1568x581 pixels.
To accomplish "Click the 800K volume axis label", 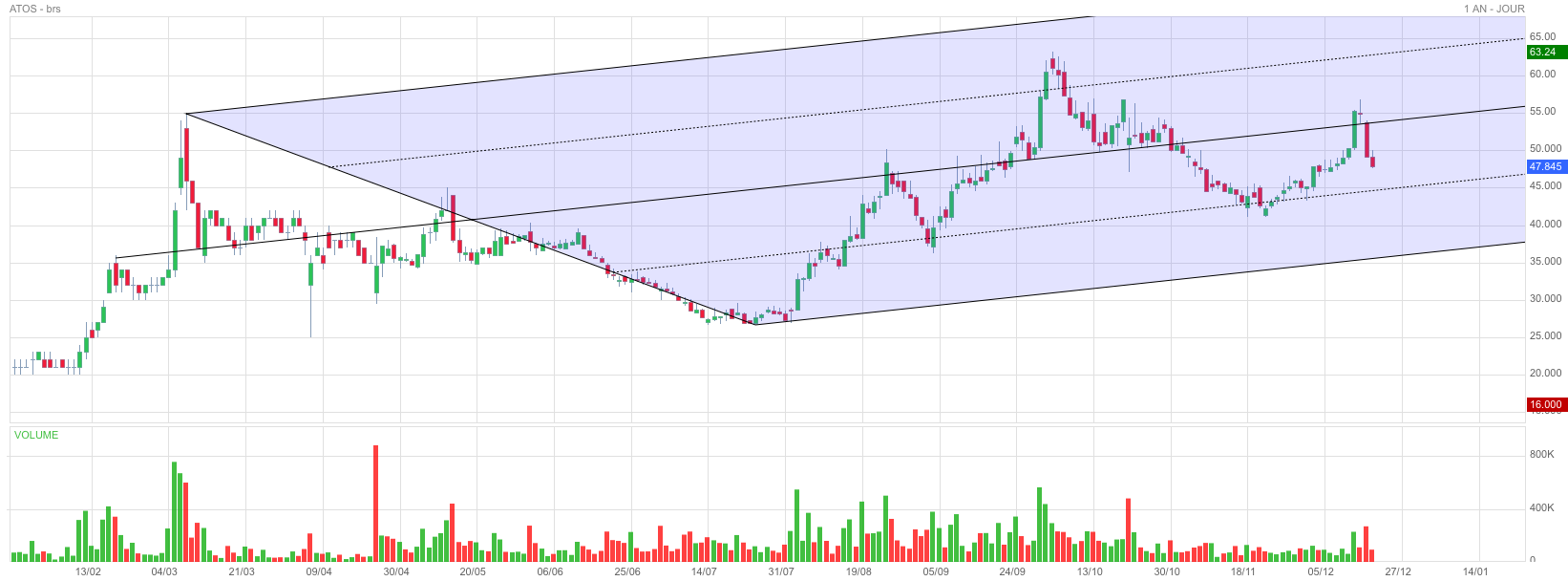I will (x=1541, y=454).
